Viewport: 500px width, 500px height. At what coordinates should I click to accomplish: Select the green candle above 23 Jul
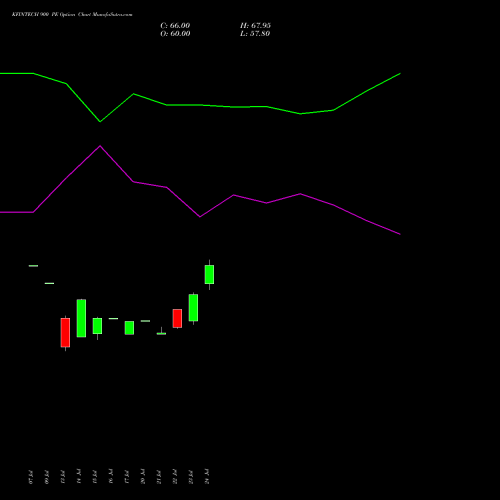(193, 308)
